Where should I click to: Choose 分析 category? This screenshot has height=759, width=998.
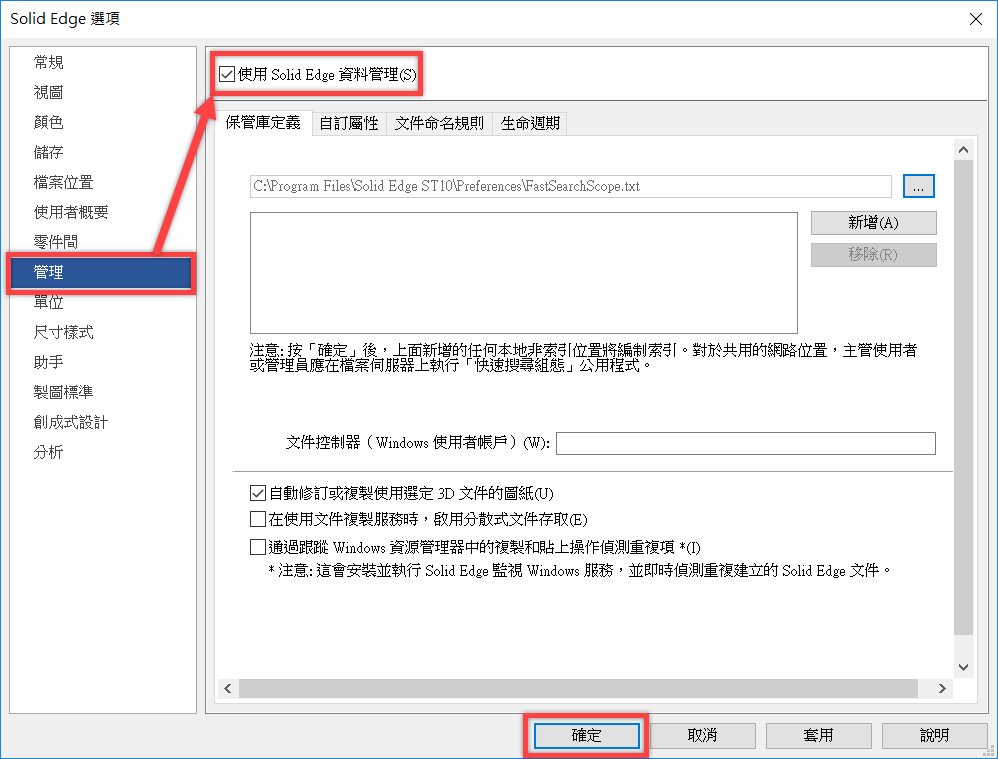pos(48,452)
